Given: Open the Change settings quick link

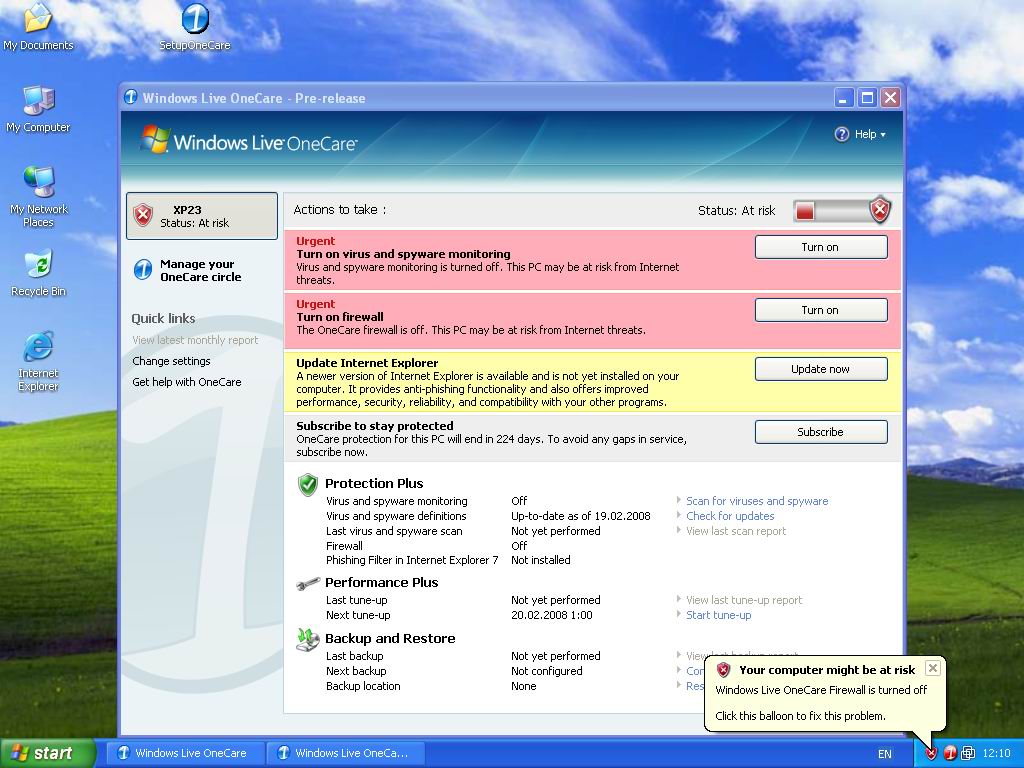Looking at the screenshot, I should (x=171, y=361).
